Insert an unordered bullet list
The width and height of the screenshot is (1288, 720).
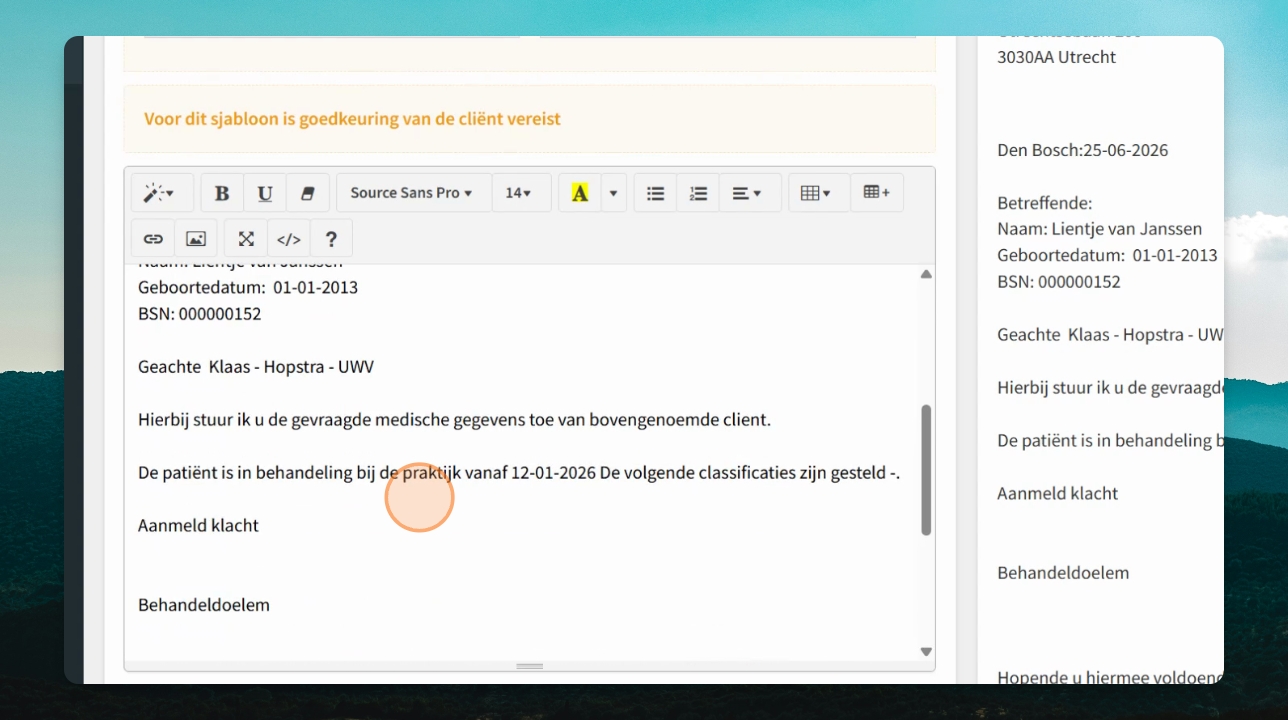[656, 193]
